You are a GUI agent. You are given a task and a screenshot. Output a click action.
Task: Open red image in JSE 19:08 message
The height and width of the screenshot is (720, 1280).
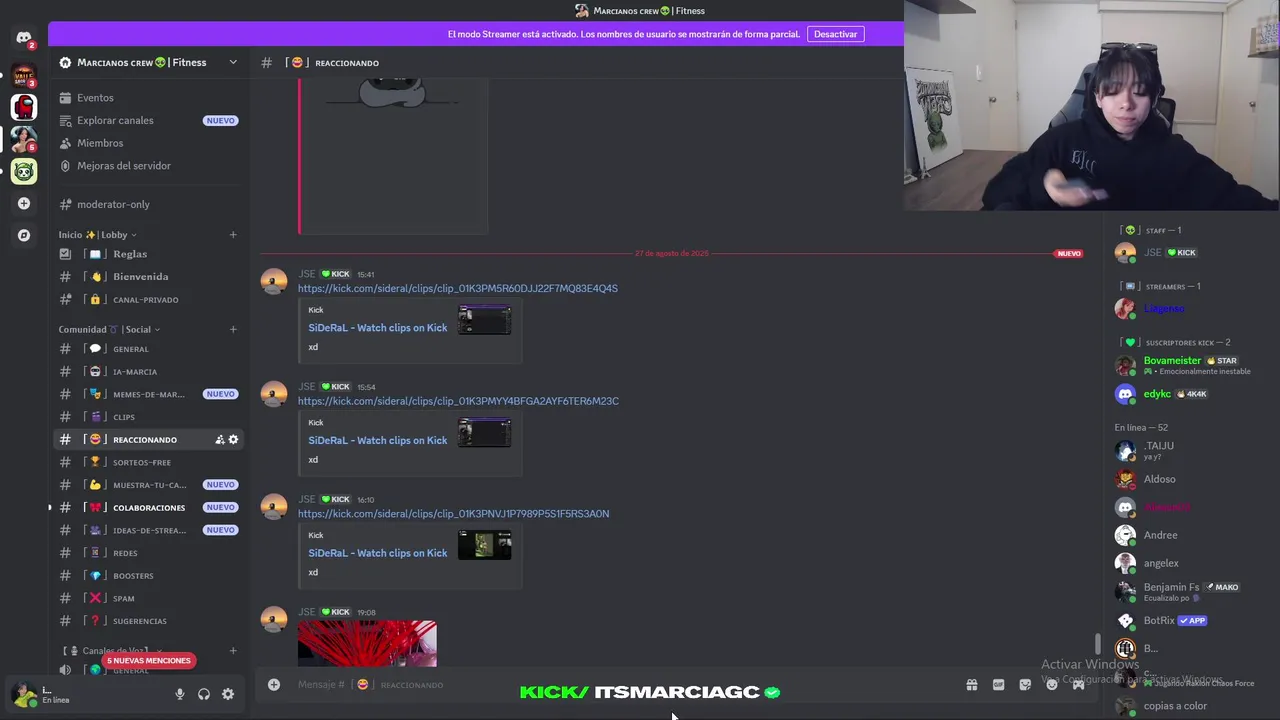367,643
